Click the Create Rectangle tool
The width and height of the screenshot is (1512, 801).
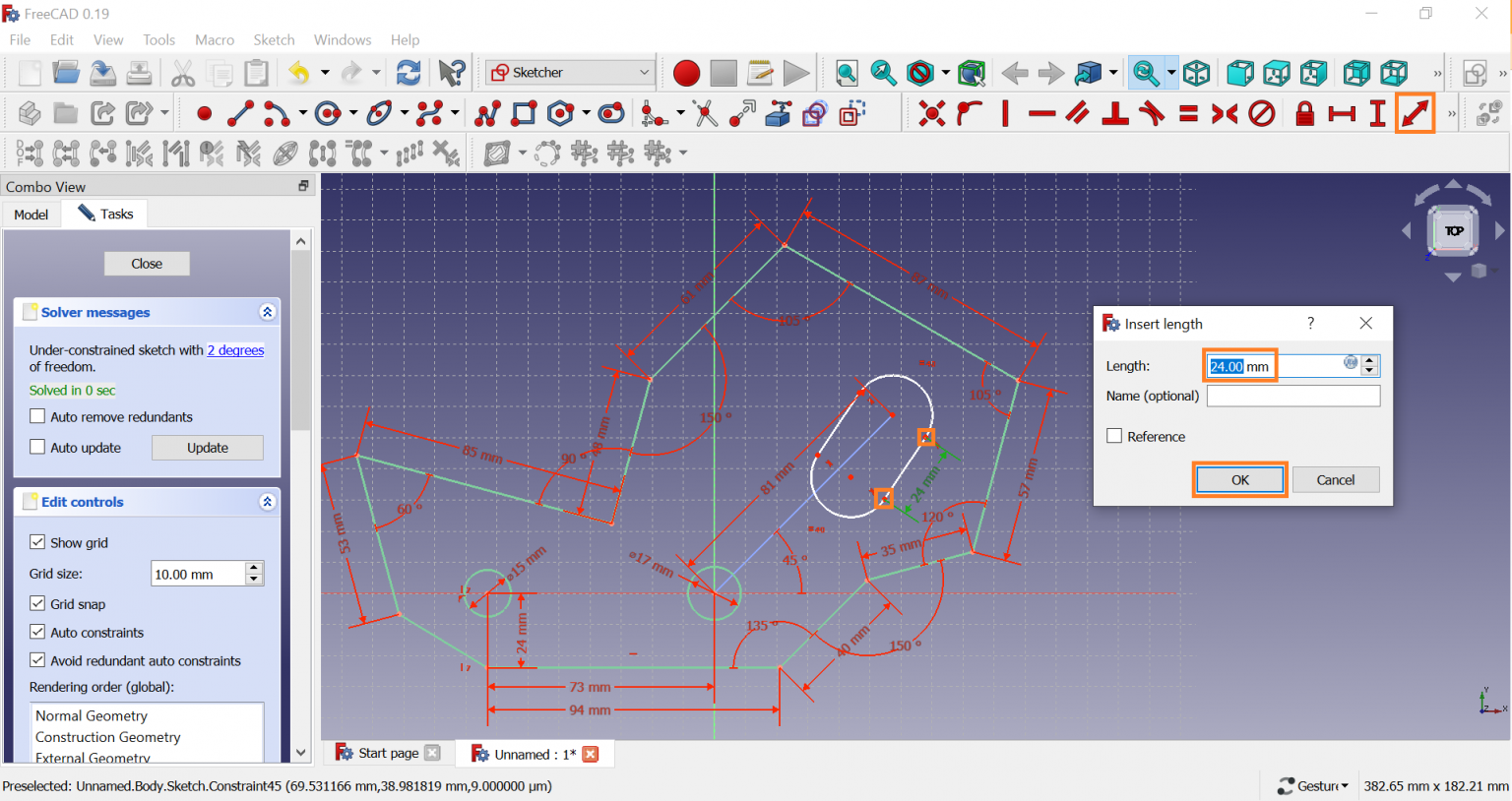click(x=525, y=114)
